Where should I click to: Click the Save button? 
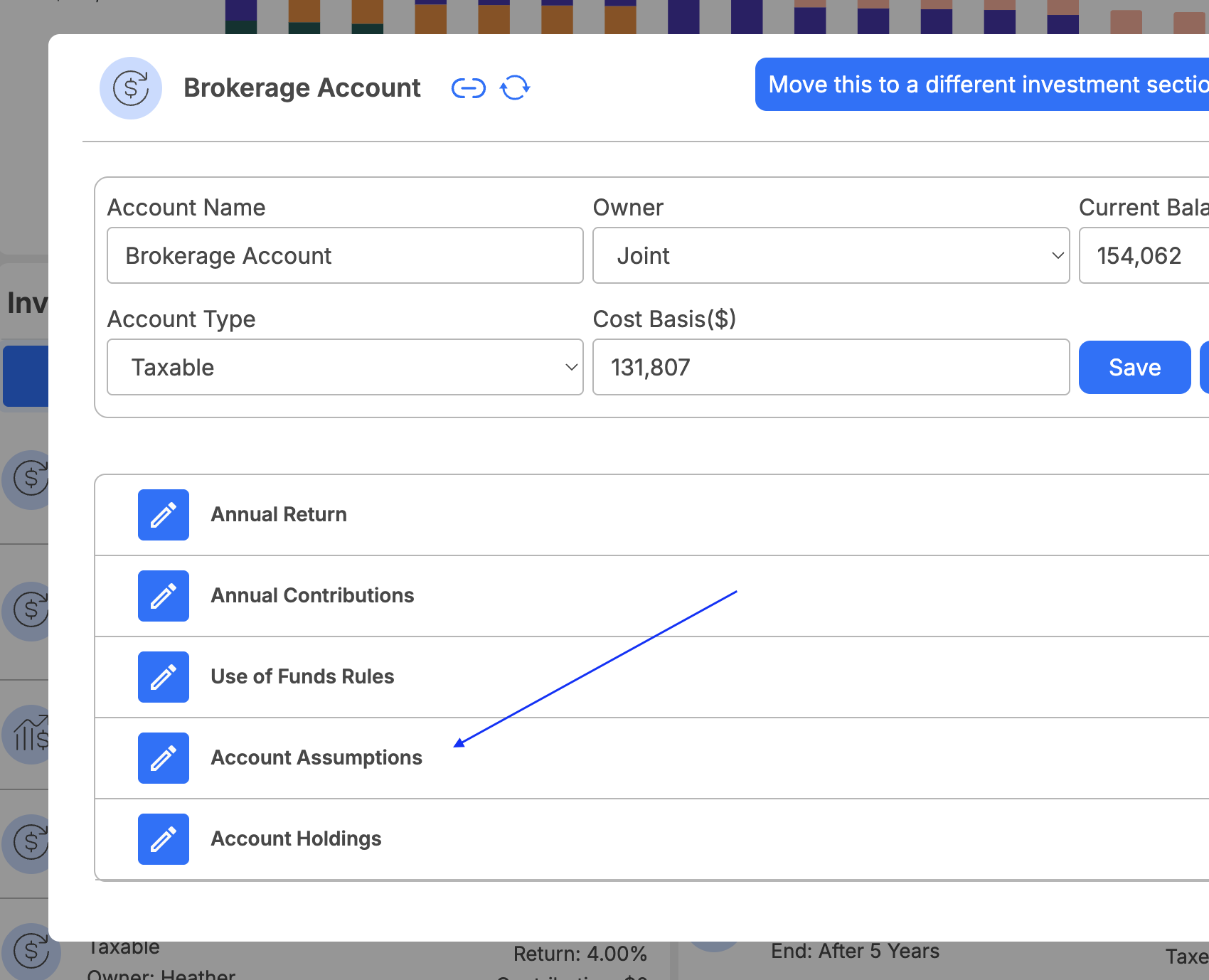point(1135,367)
